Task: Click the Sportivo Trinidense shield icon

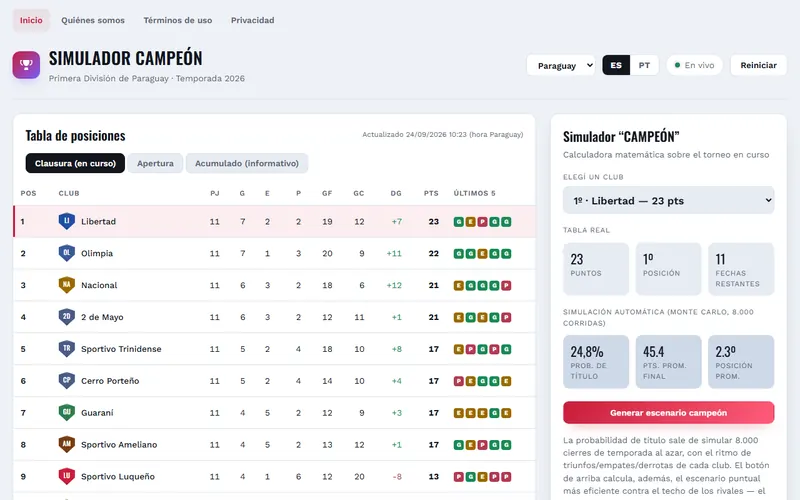Action: [x=67, y=349]
